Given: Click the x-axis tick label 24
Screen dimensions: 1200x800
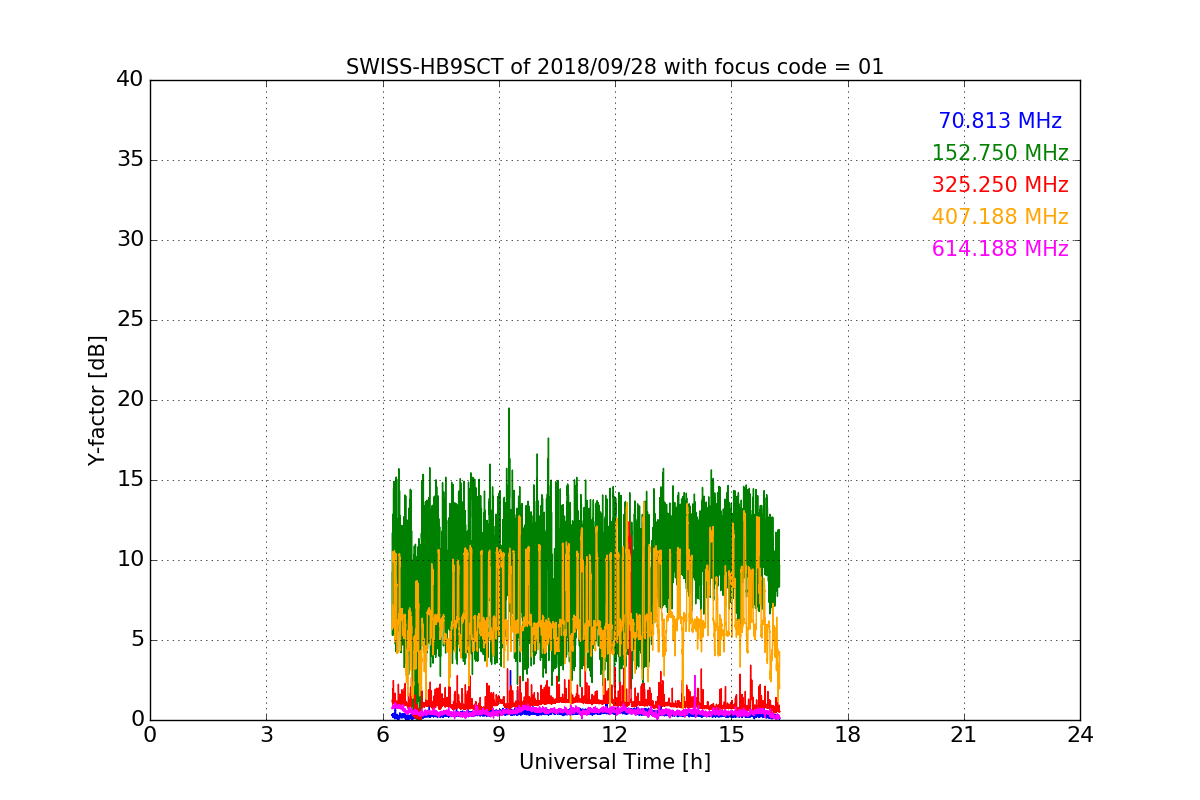Looking at the screenshot, I should click(x=1080, y=734).
